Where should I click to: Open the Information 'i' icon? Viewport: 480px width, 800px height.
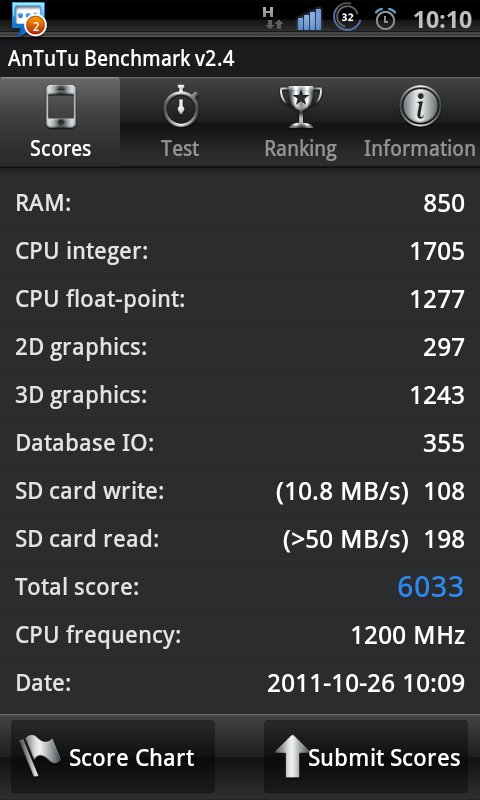pos(420,106)
